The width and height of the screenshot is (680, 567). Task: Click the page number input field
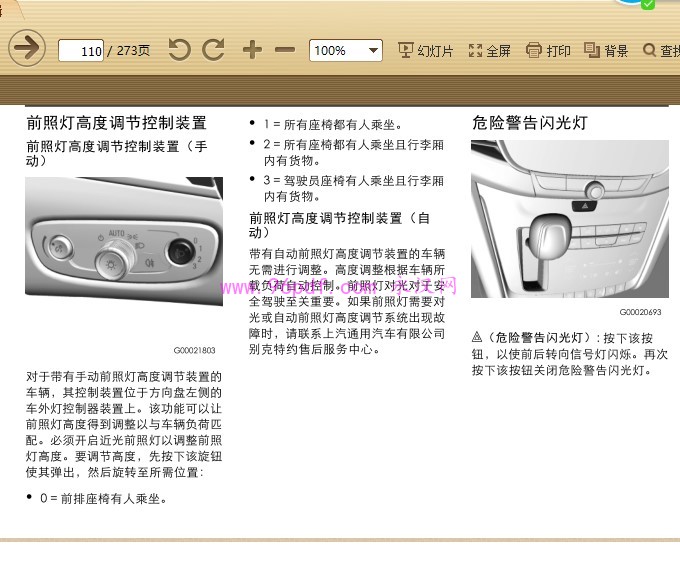81,51
